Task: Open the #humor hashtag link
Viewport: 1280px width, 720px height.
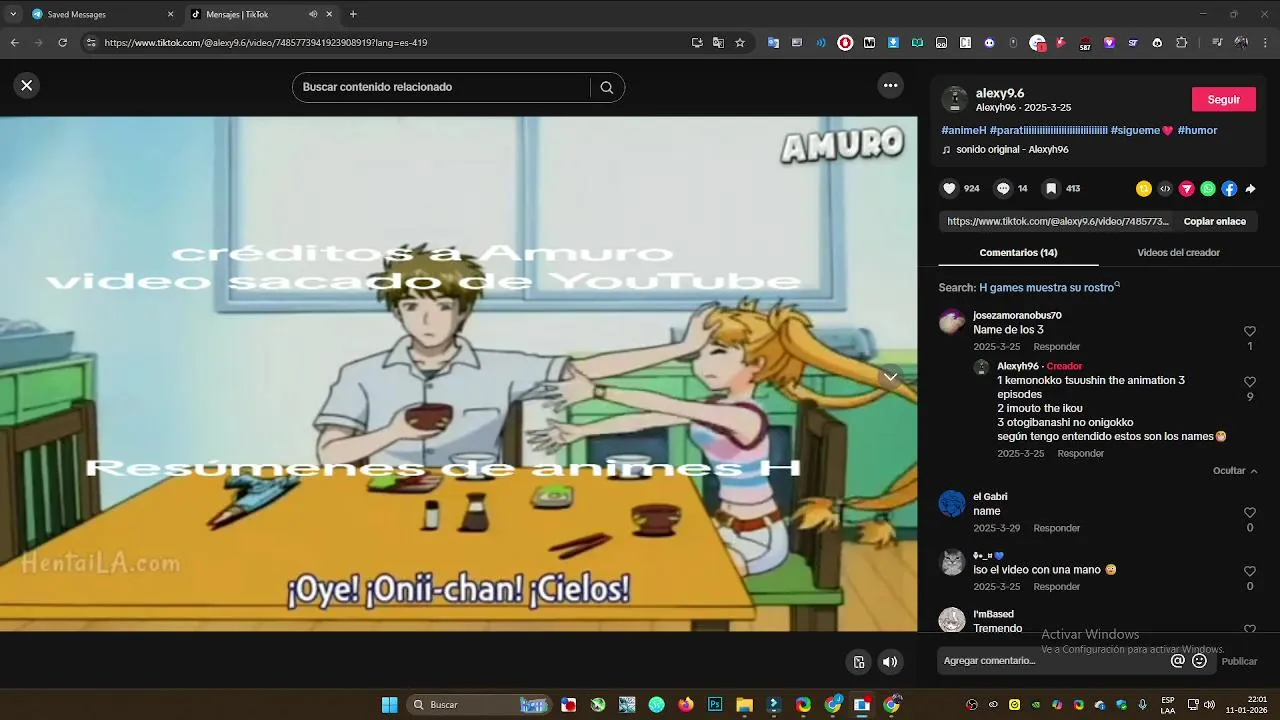Action: (x=1197, y=131)
